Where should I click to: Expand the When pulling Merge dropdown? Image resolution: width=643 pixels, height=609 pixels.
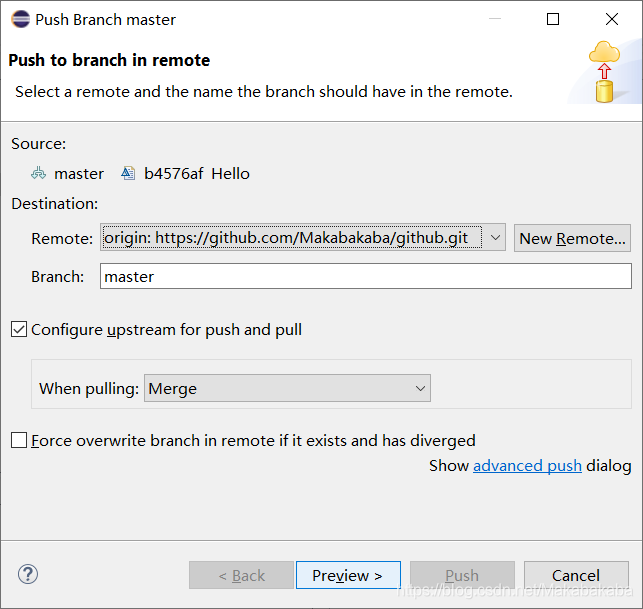[x=420, y=388]
